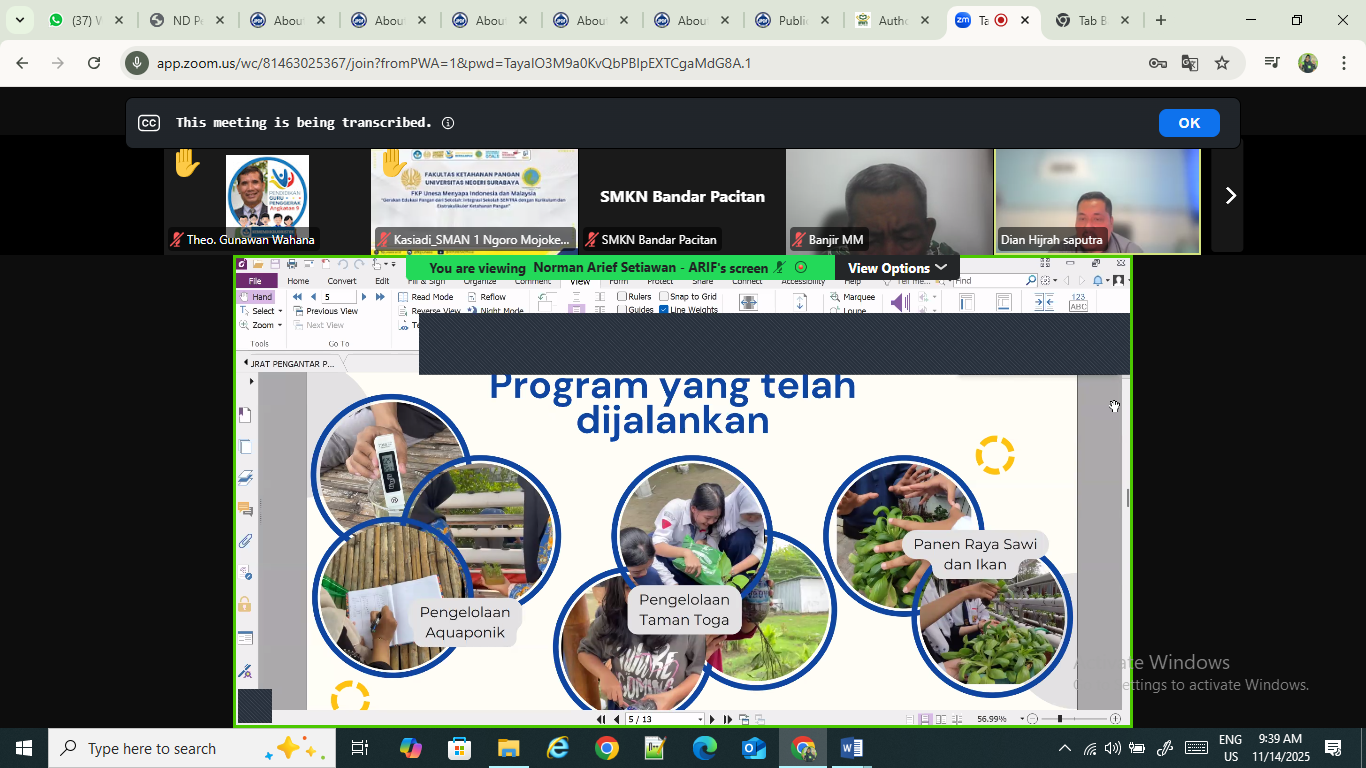This screenshot has width=1366, height=768.
Task: Open the Layers panel icon in the sidebar
Action: 245,478
